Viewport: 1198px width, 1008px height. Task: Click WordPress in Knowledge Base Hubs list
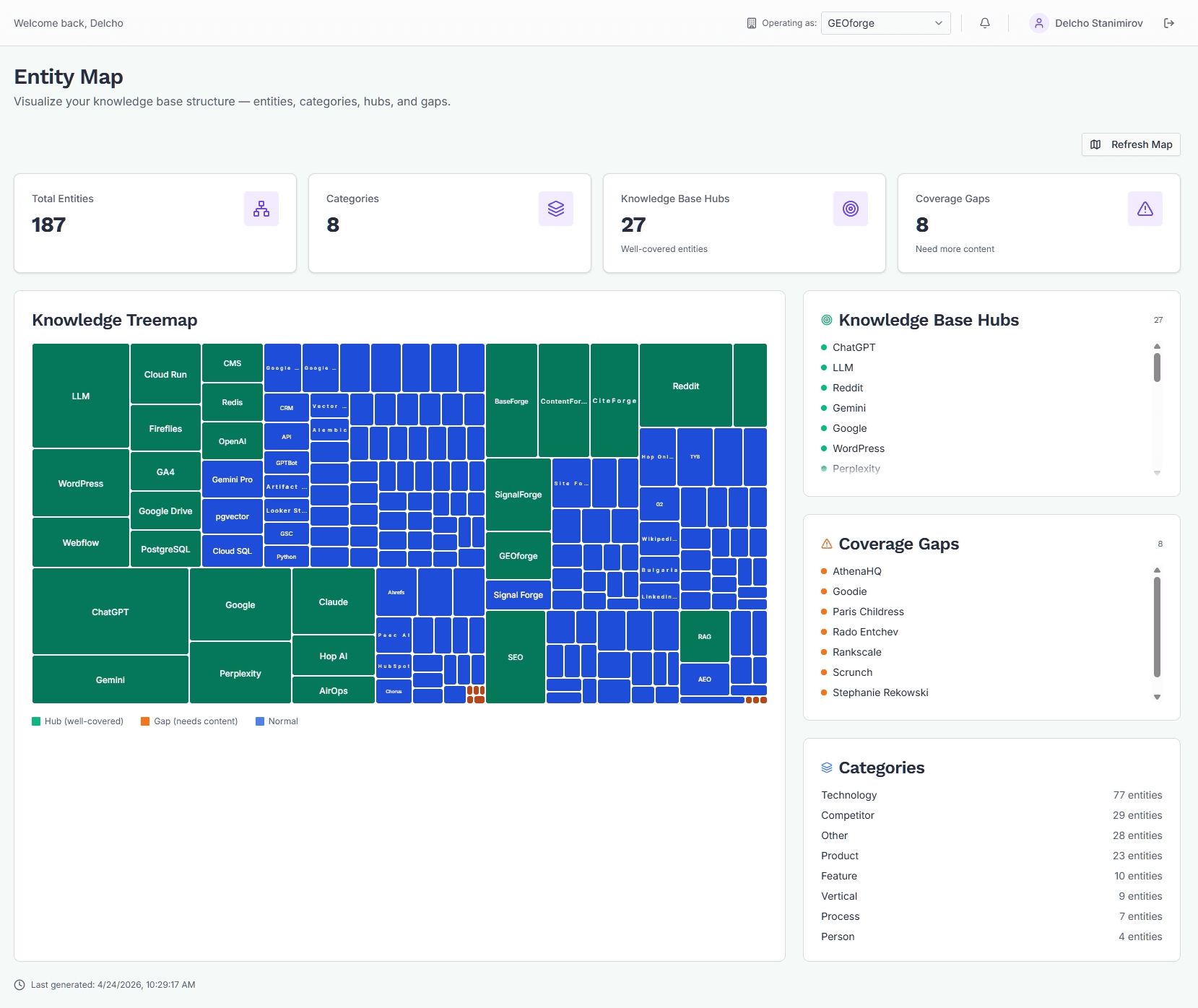(859, 448)
